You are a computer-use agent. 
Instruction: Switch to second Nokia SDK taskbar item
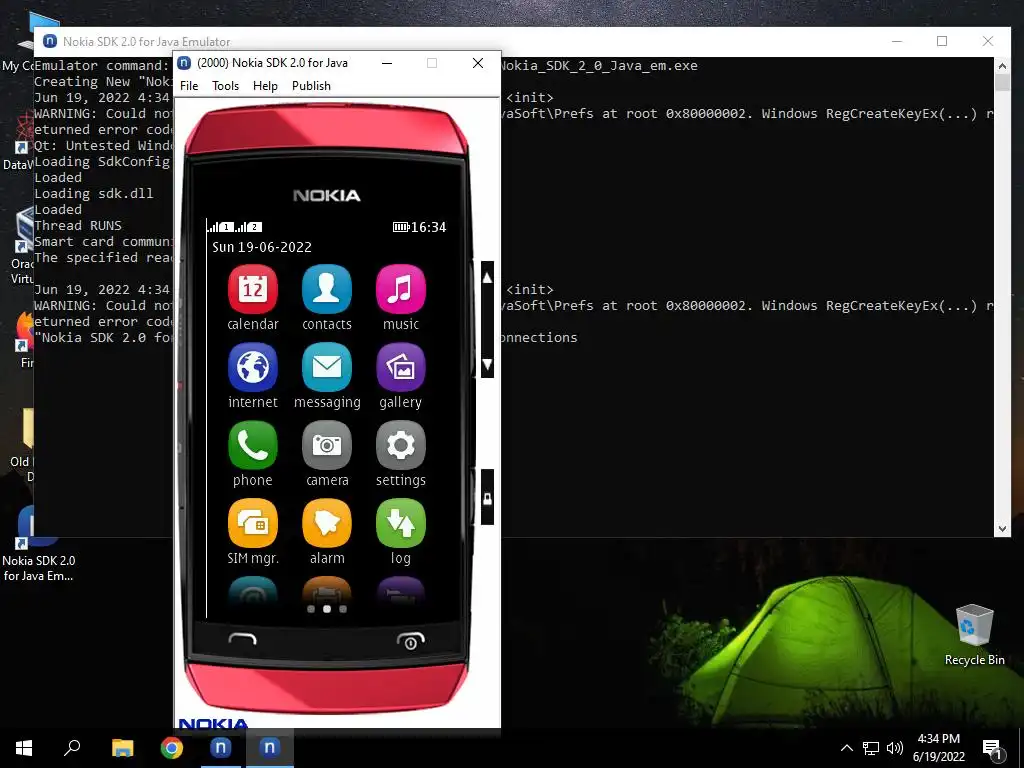[270, 748]
